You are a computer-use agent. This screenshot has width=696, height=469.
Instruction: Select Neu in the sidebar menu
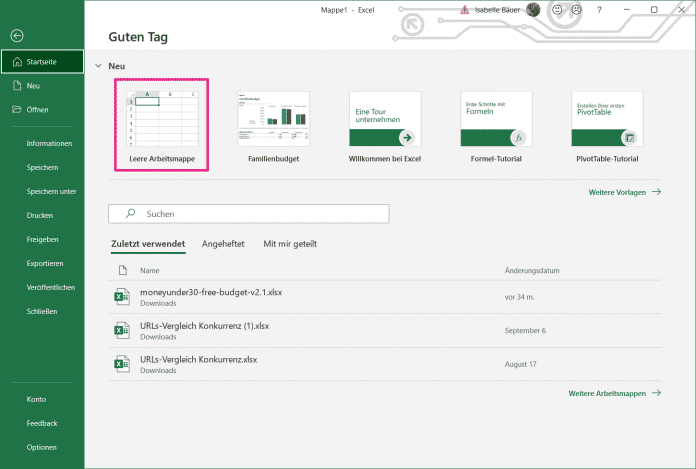coord(42,86)
